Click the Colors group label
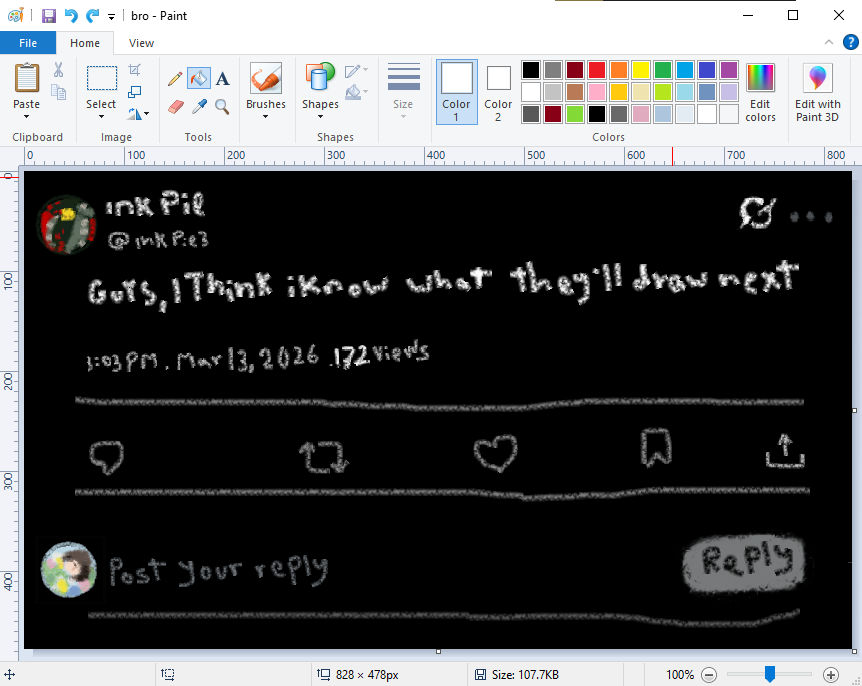 pos(609,137)
